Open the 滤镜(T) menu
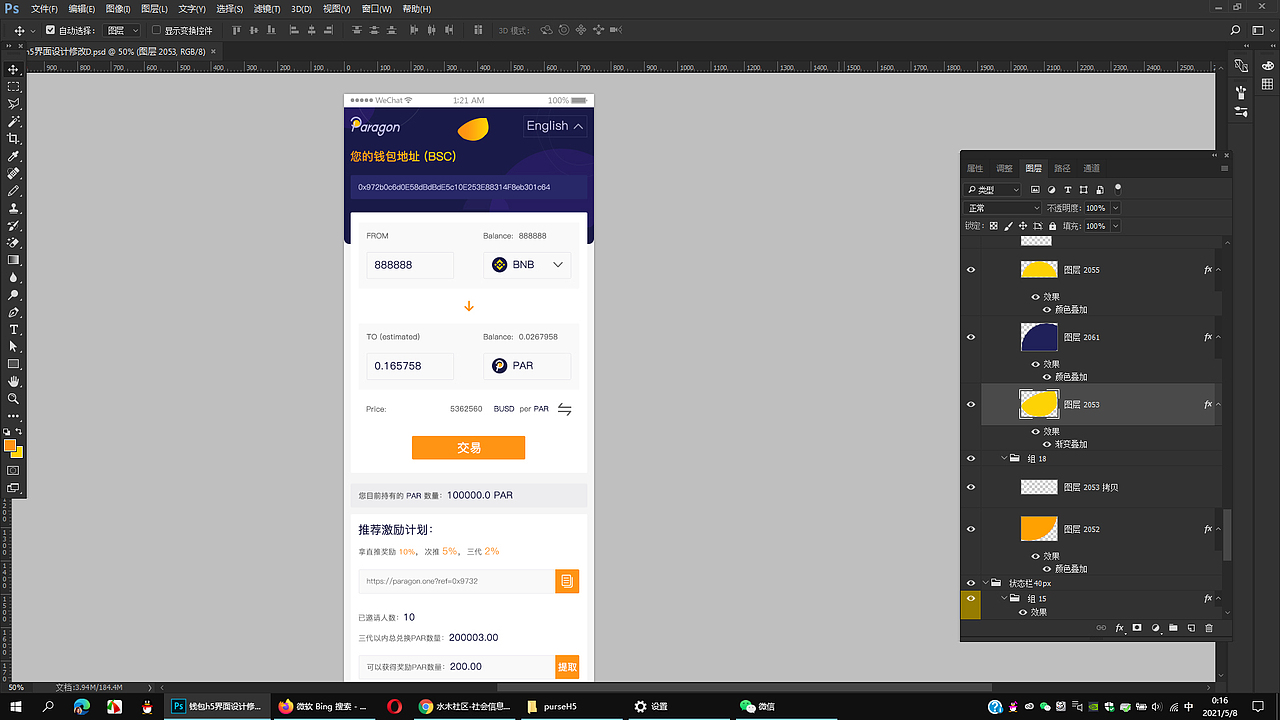Screen dimensions: 1280x720 (267, 9)
